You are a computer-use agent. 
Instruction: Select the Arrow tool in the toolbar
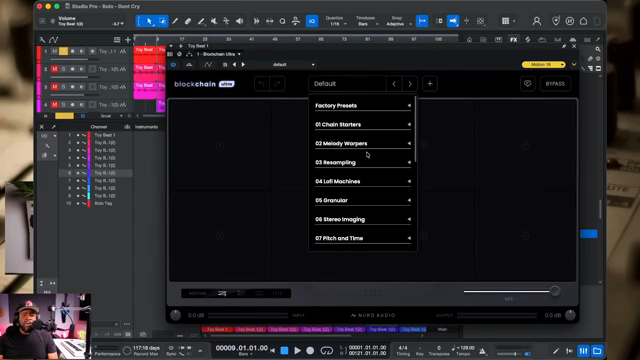[149, 21]
